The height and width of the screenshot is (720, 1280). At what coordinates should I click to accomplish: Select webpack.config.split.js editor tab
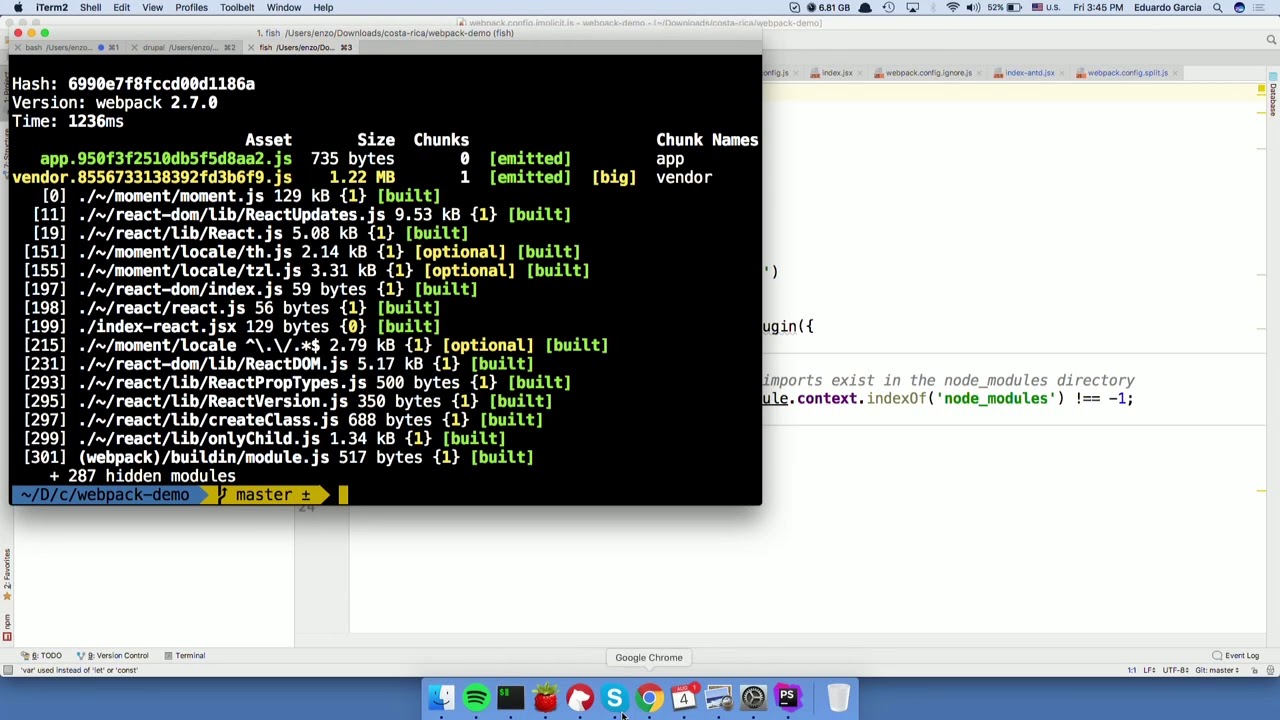[1127, 73]
